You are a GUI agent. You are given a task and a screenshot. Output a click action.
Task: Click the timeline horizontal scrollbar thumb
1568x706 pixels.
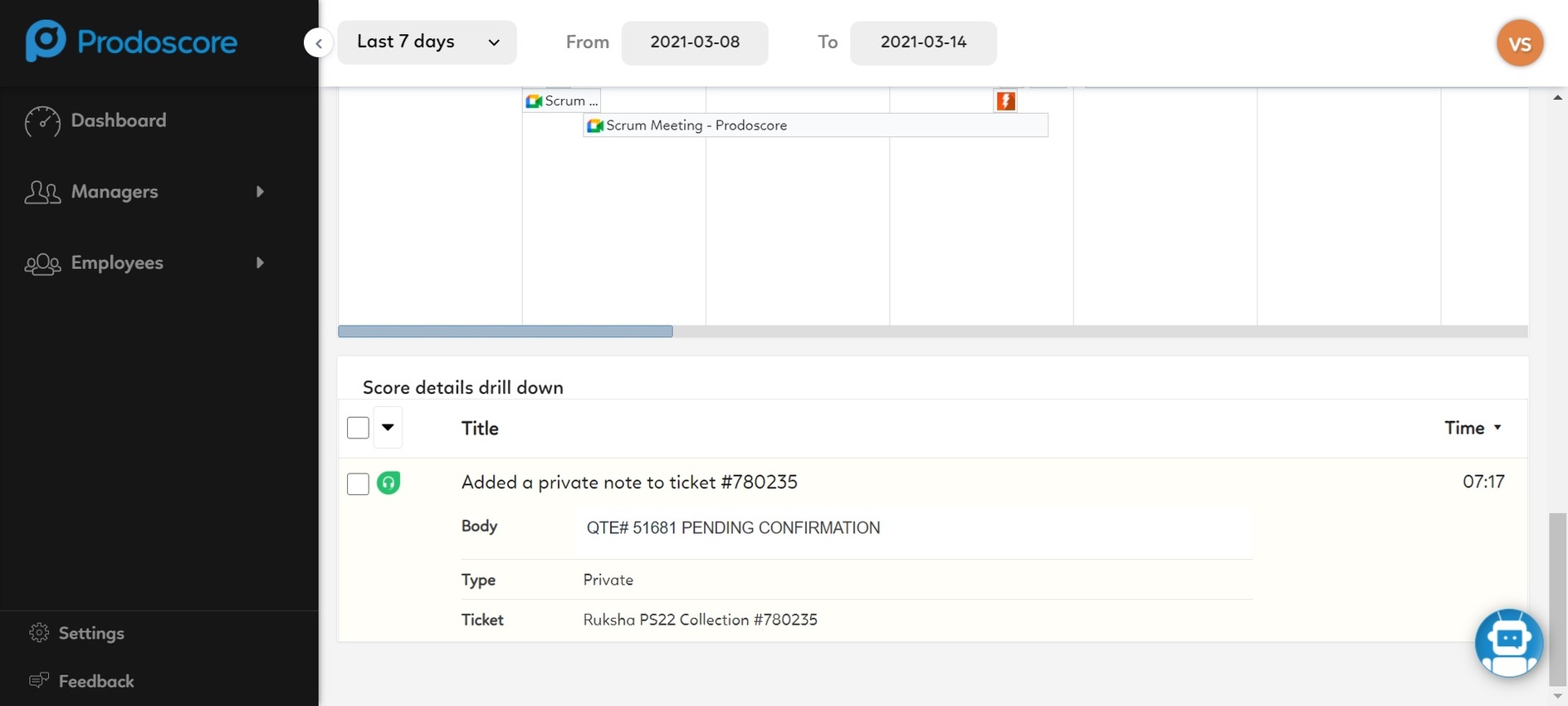point(506,331)
